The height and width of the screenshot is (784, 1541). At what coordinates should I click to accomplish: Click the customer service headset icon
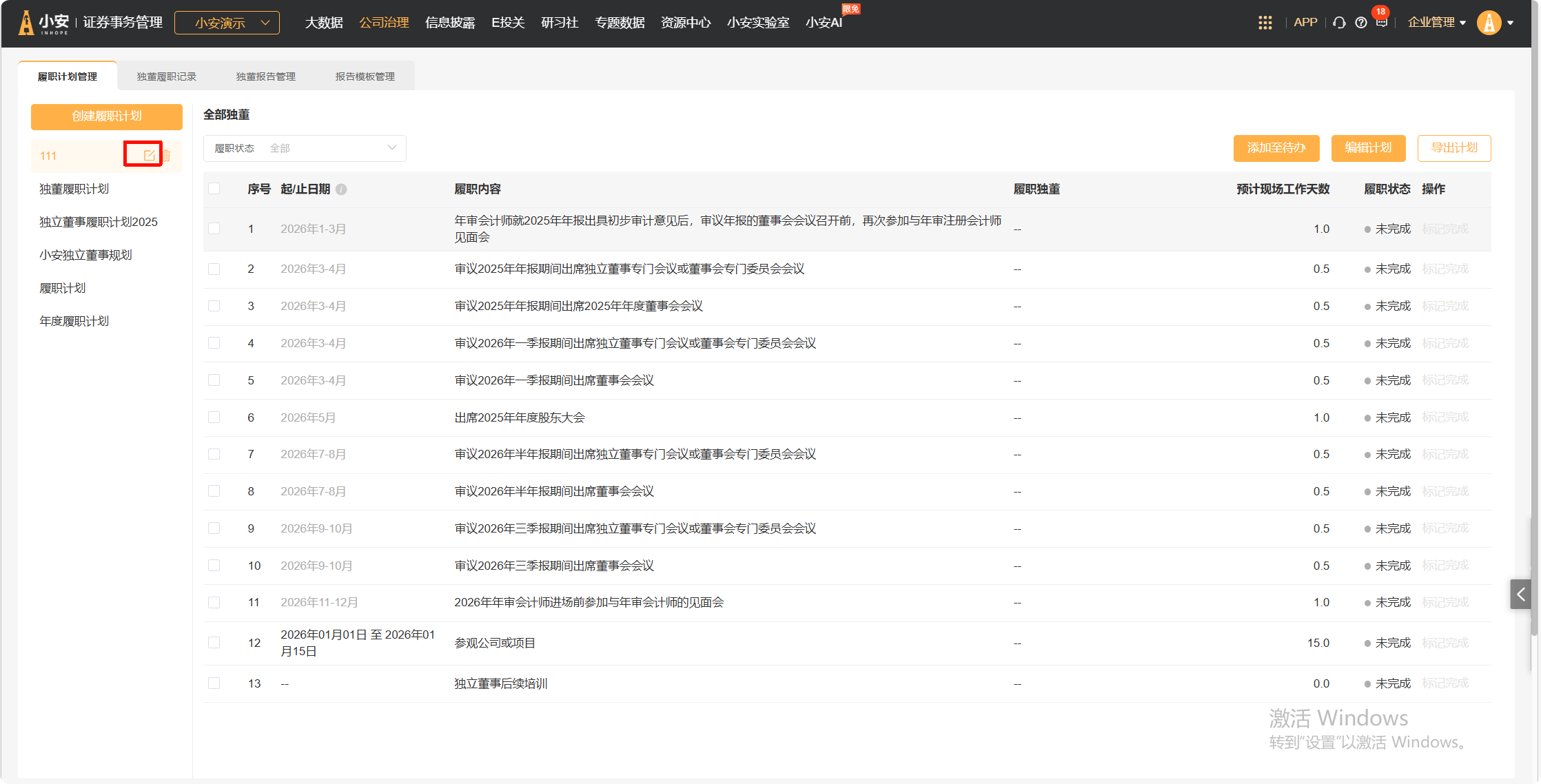coord(1339,23)
